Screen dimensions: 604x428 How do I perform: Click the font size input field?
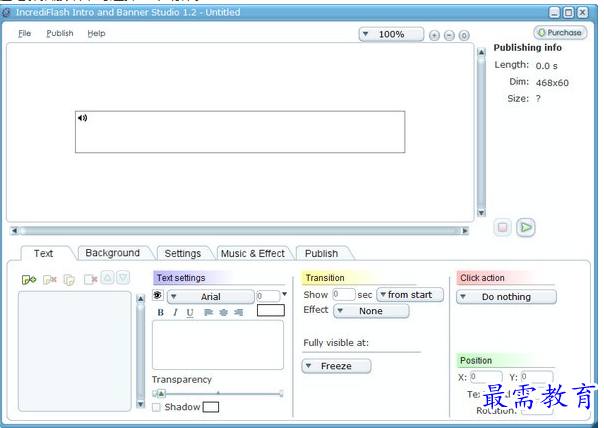coord(268,296)
